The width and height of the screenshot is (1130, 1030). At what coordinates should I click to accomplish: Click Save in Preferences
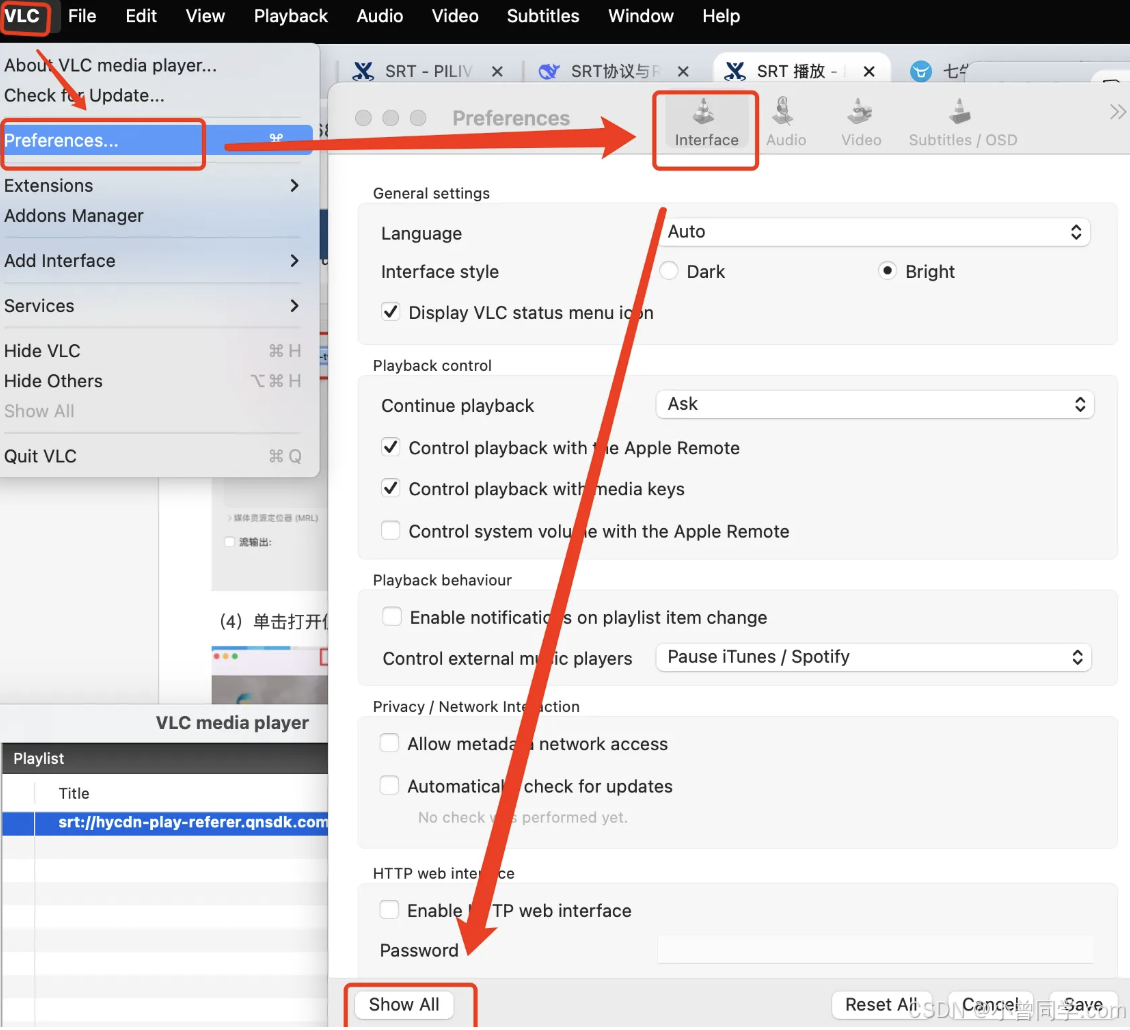[x=1082, y=1005]
